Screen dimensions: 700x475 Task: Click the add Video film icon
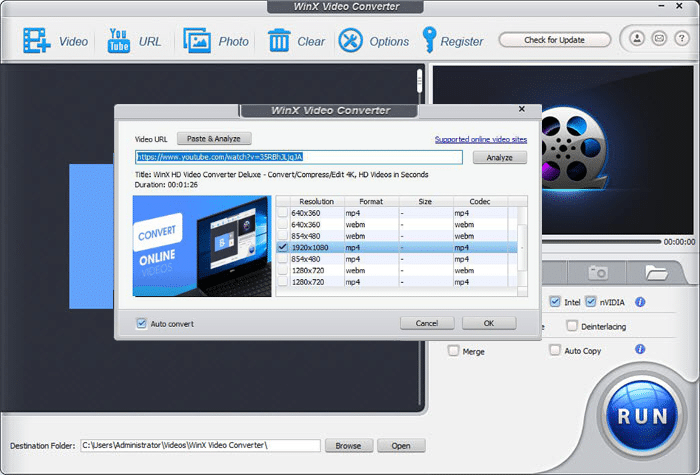pos(37,41)
